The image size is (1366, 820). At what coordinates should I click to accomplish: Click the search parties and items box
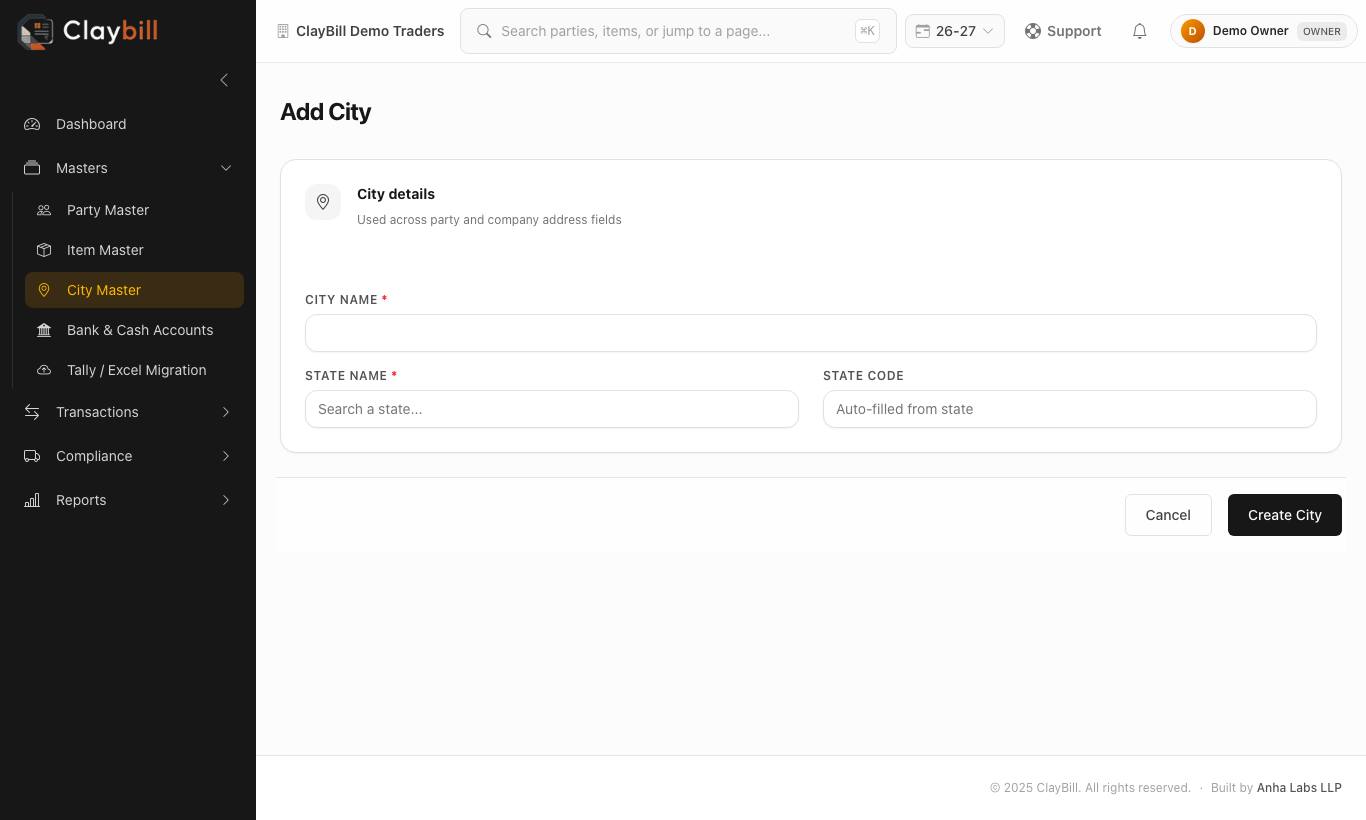coord(678,31)
